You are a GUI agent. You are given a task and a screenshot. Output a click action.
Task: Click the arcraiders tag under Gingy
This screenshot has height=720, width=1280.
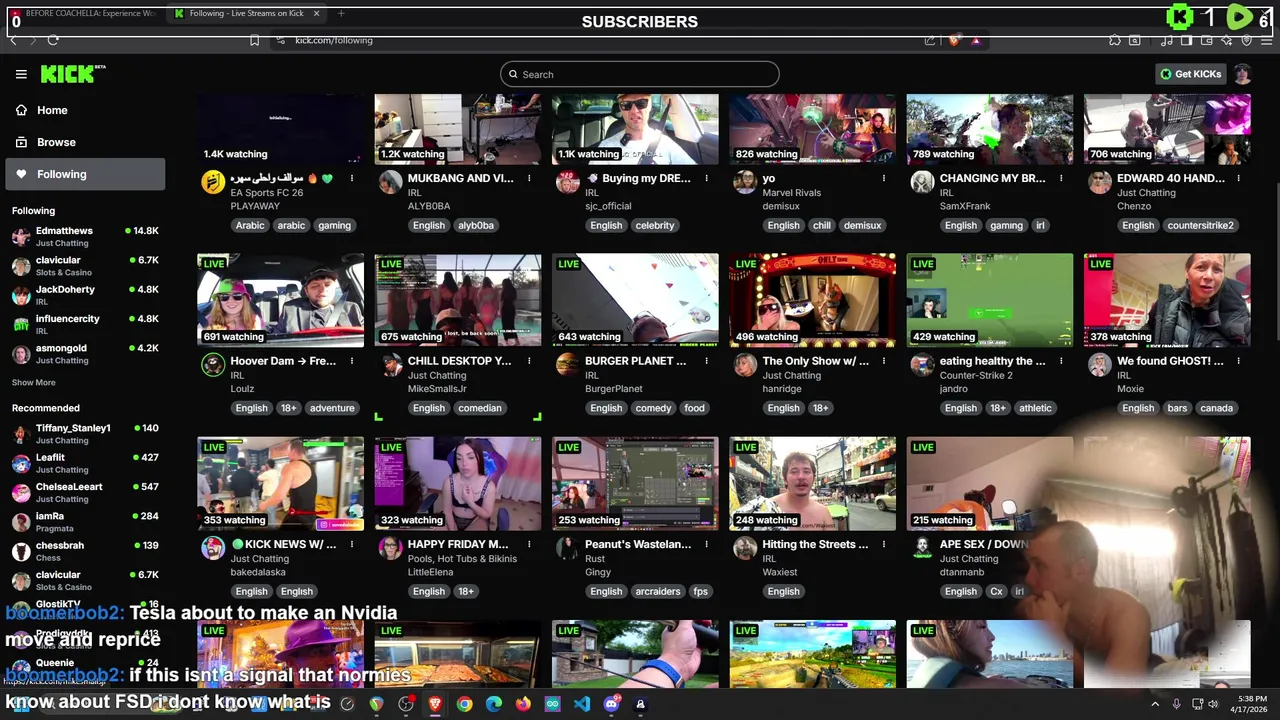coord(657,591)
